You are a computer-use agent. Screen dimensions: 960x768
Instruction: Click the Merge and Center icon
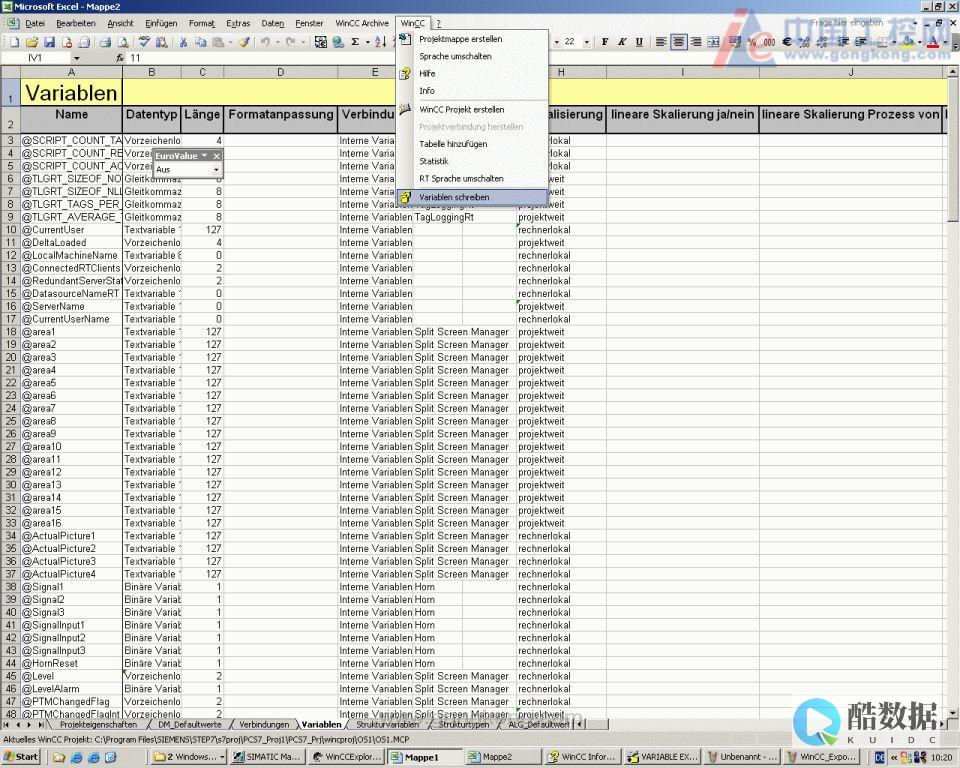tap(713, 42)
